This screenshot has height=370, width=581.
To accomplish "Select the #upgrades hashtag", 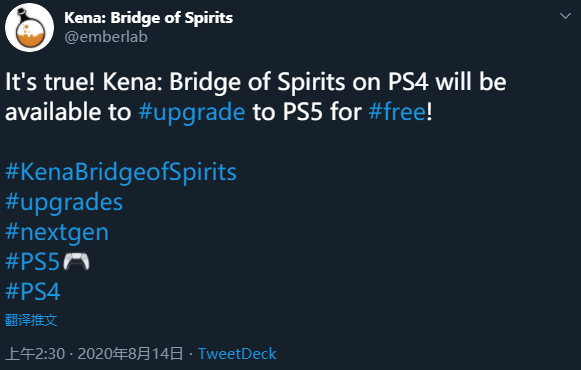I will pyautogui.click(x=64, y=202).
